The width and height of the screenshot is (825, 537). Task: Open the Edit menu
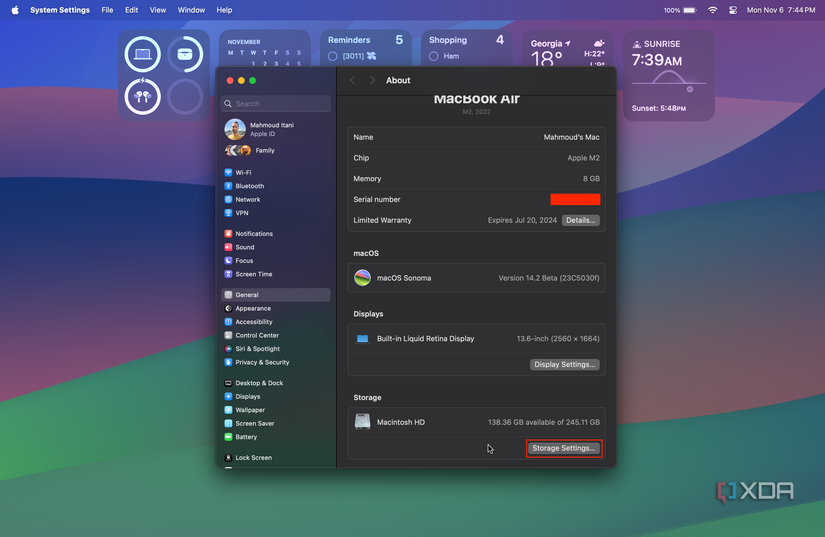tap(132, 10)
